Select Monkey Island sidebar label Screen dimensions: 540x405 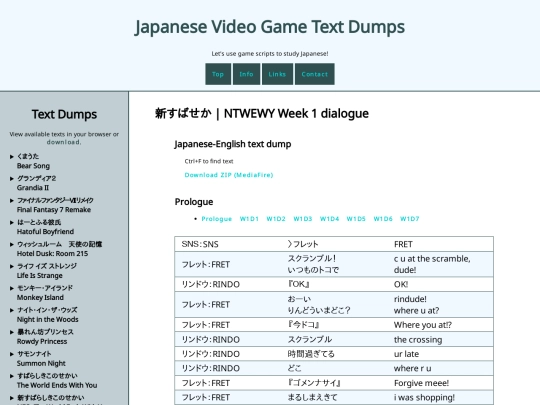point(40,298)
